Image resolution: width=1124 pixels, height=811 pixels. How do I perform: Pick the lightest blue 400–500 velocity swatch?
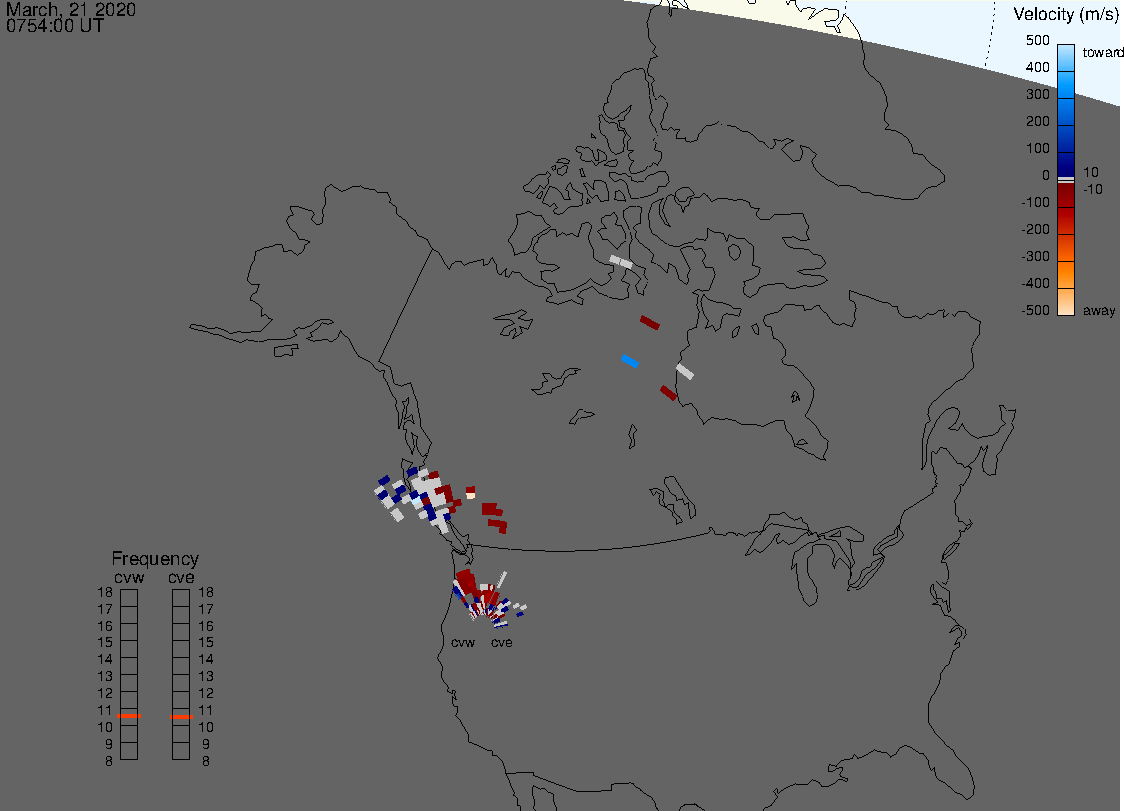1066,57
